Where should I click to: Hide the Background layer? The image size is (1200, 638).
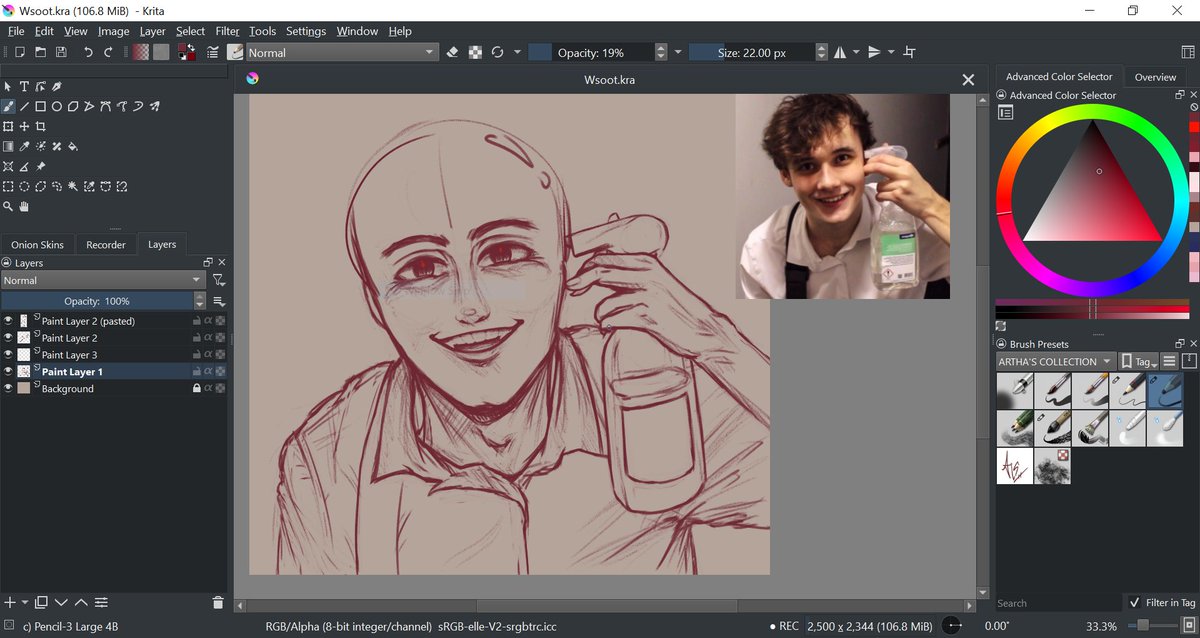click(x=8, y=389)
